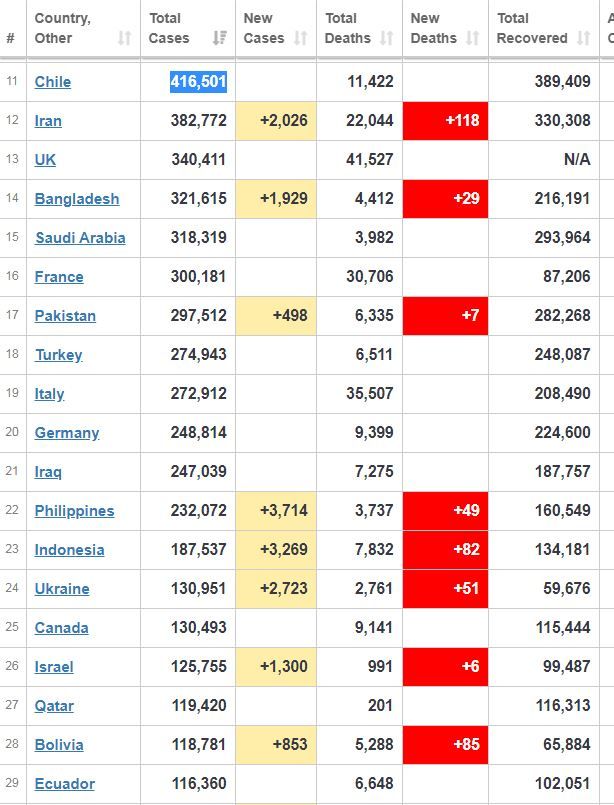Sort by New Deaths arrow icon
Viewport: 614px width, 805px height.
(x=472, y=38)
